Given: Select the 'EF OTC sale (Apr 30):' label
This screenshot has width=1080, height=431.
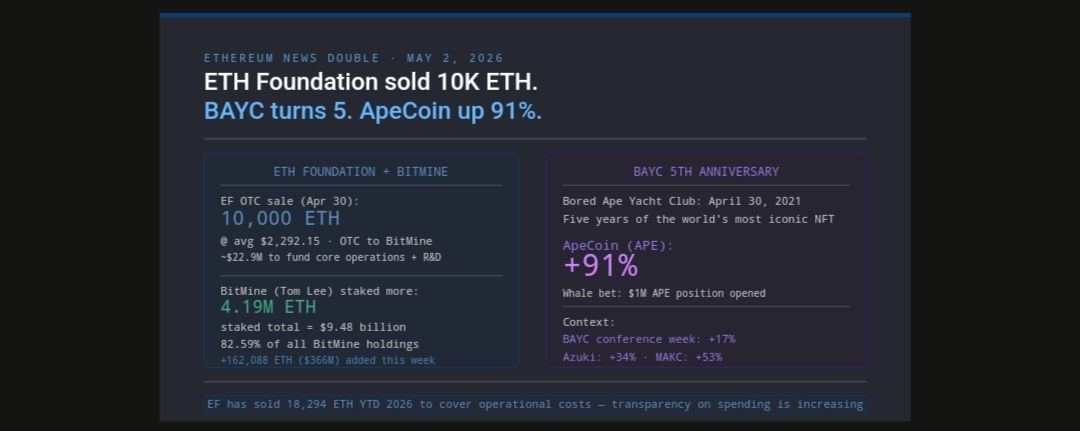Looking at the screenshot, I should [x=290, y=201].
